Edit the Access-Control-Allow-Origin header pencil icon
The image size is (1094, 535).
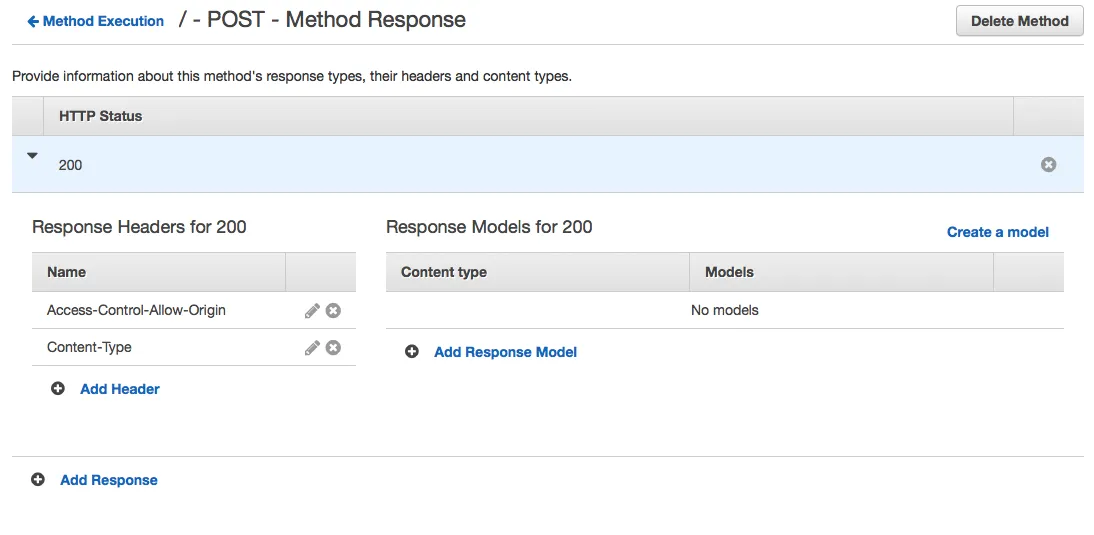[312, 311]
